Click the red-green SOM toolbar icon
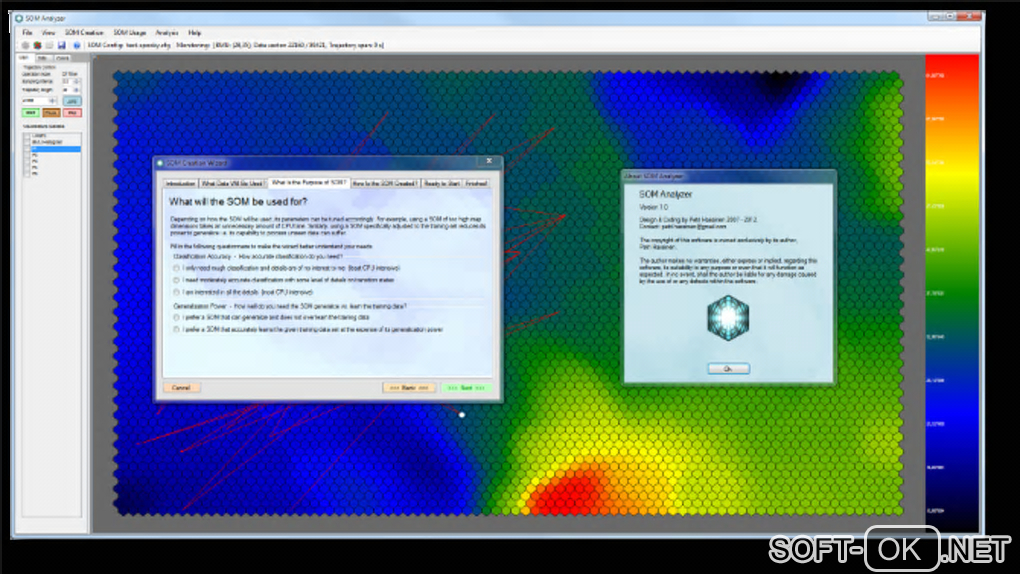1020x574 pixels. (38, 46)
